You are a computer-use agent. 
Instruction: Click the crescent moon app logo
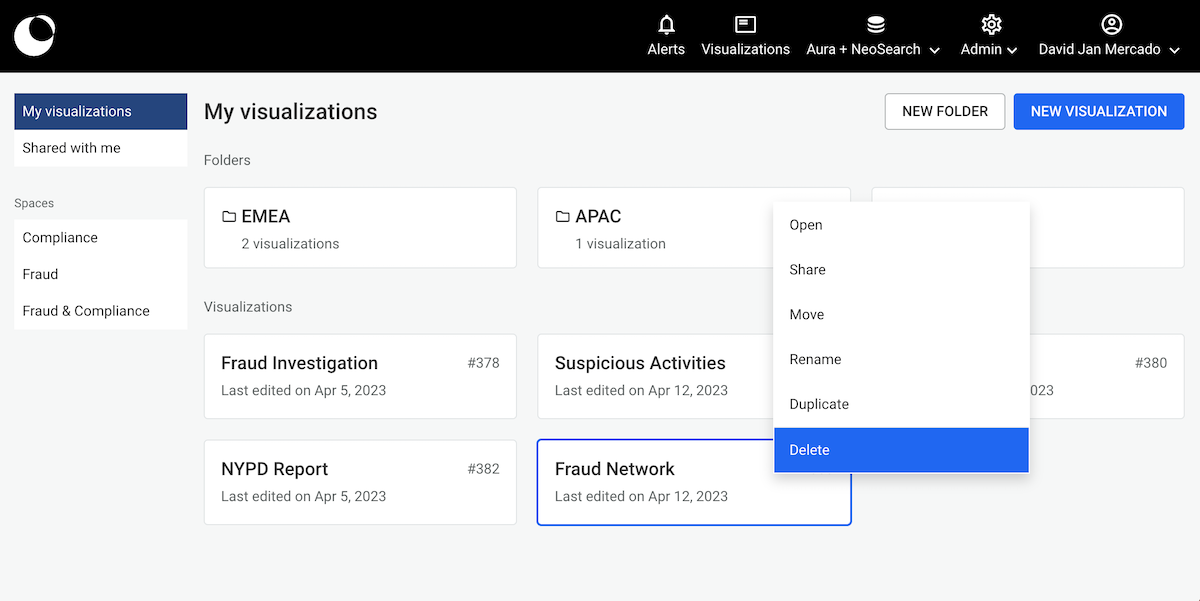(35, 36)
